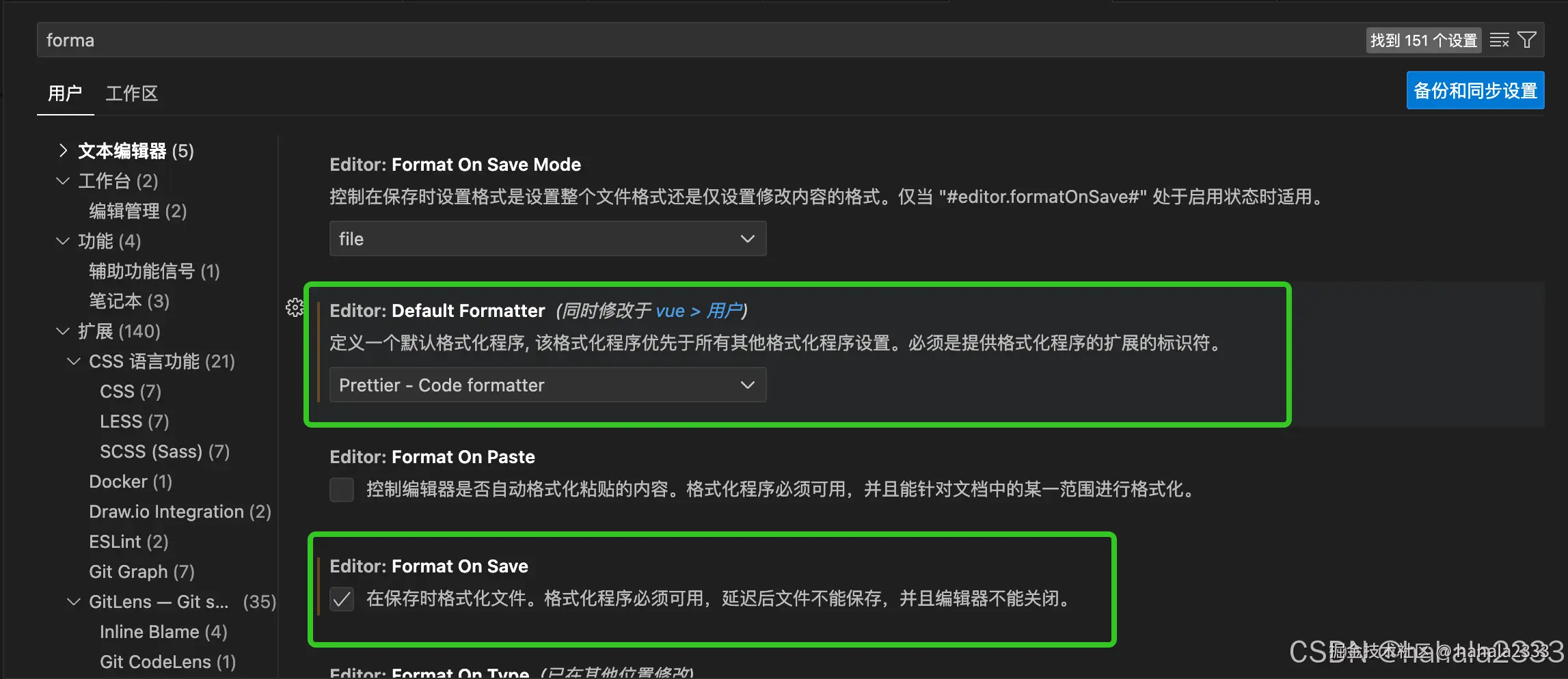Open the settings filter funnel icon

[x=1528, y=40]
